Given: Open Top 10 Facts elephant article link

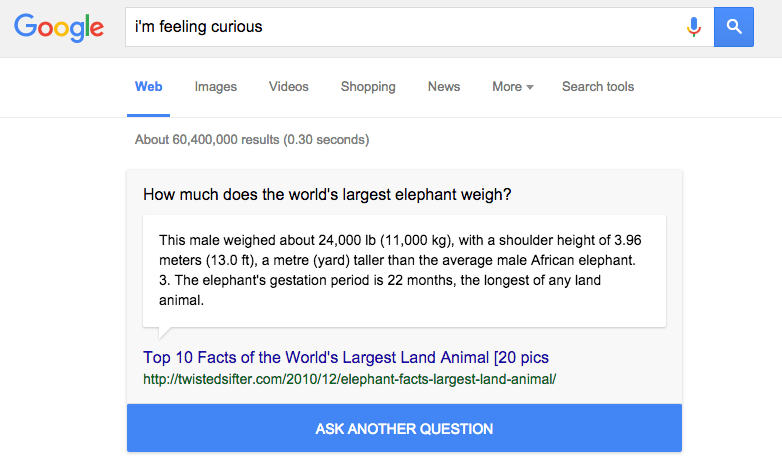Looking at the screenshot, I should [346, 357].
